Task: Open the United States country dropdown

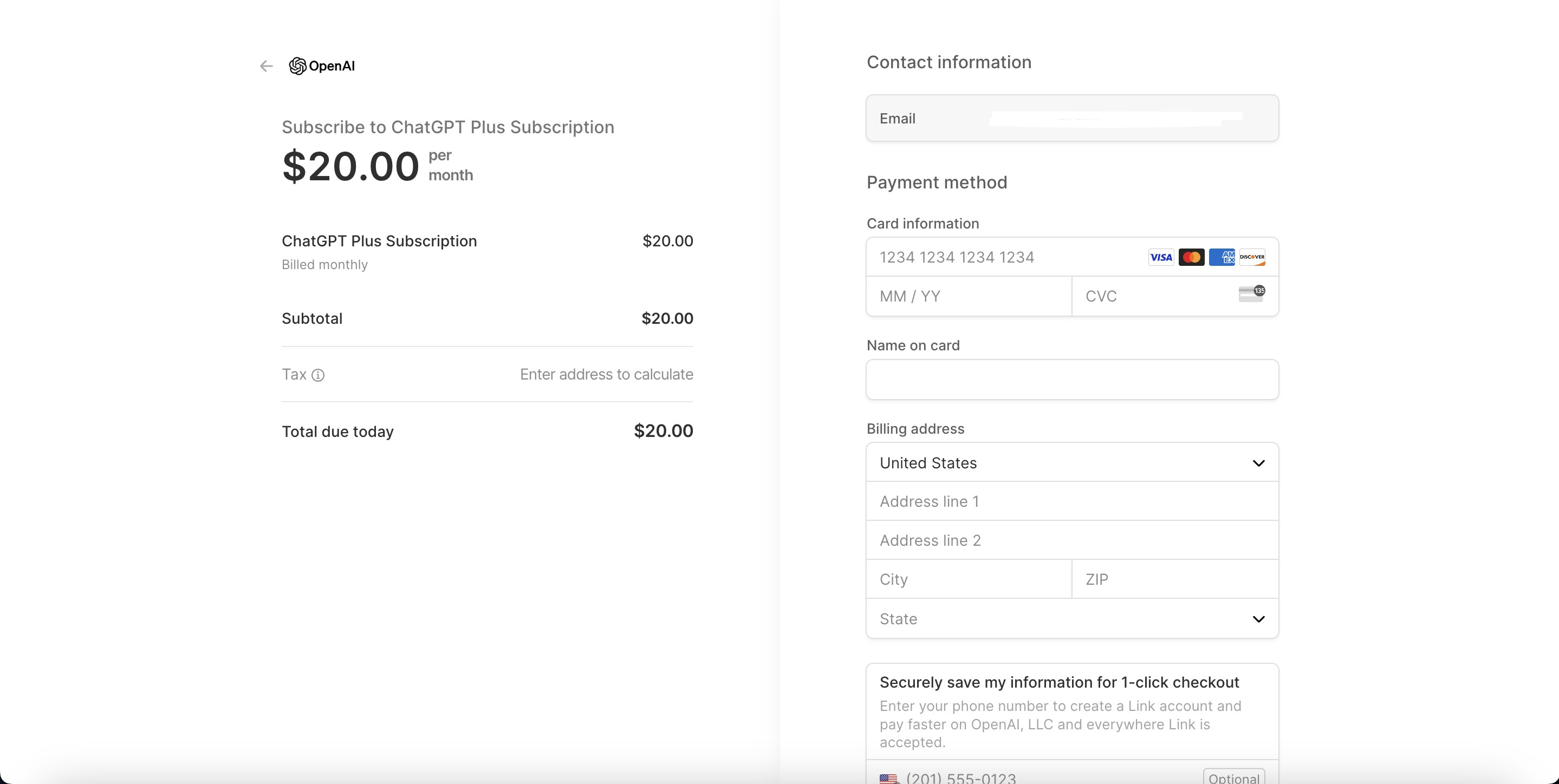Action: (1071, 463)
